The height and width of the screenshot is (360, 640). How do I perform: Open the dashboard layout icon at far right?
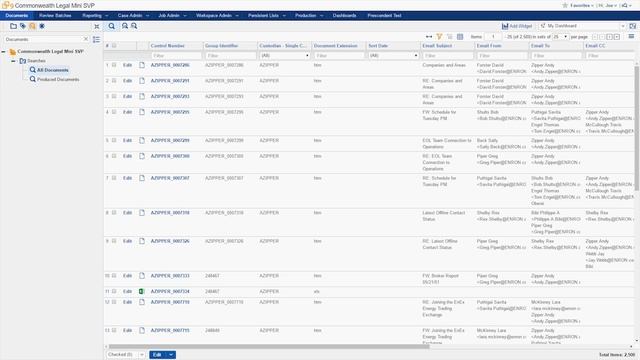[632, 26]
